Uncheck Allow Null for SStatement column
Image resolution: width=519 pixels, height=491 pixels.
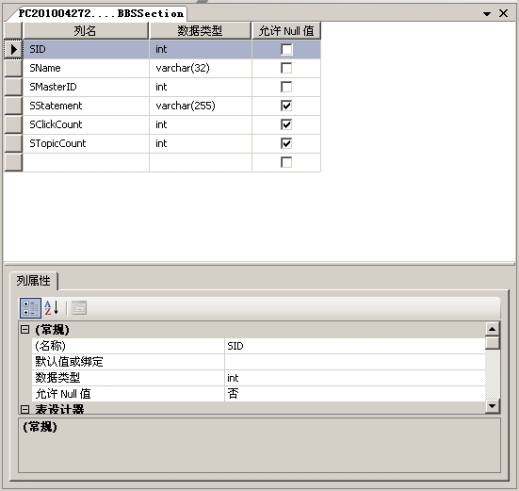(286, 106)
